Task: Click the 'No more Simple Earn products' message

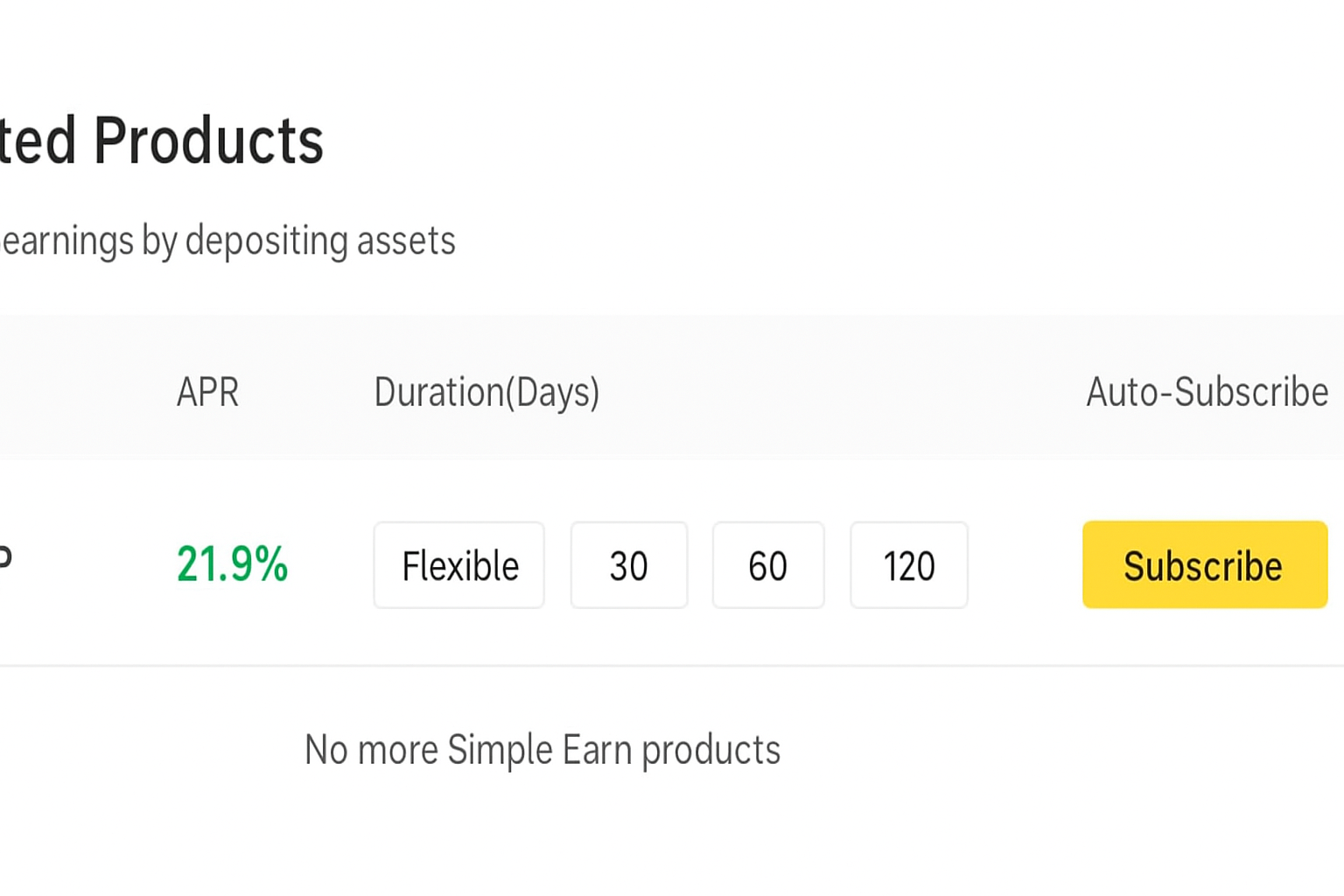Action: (542, 750)
